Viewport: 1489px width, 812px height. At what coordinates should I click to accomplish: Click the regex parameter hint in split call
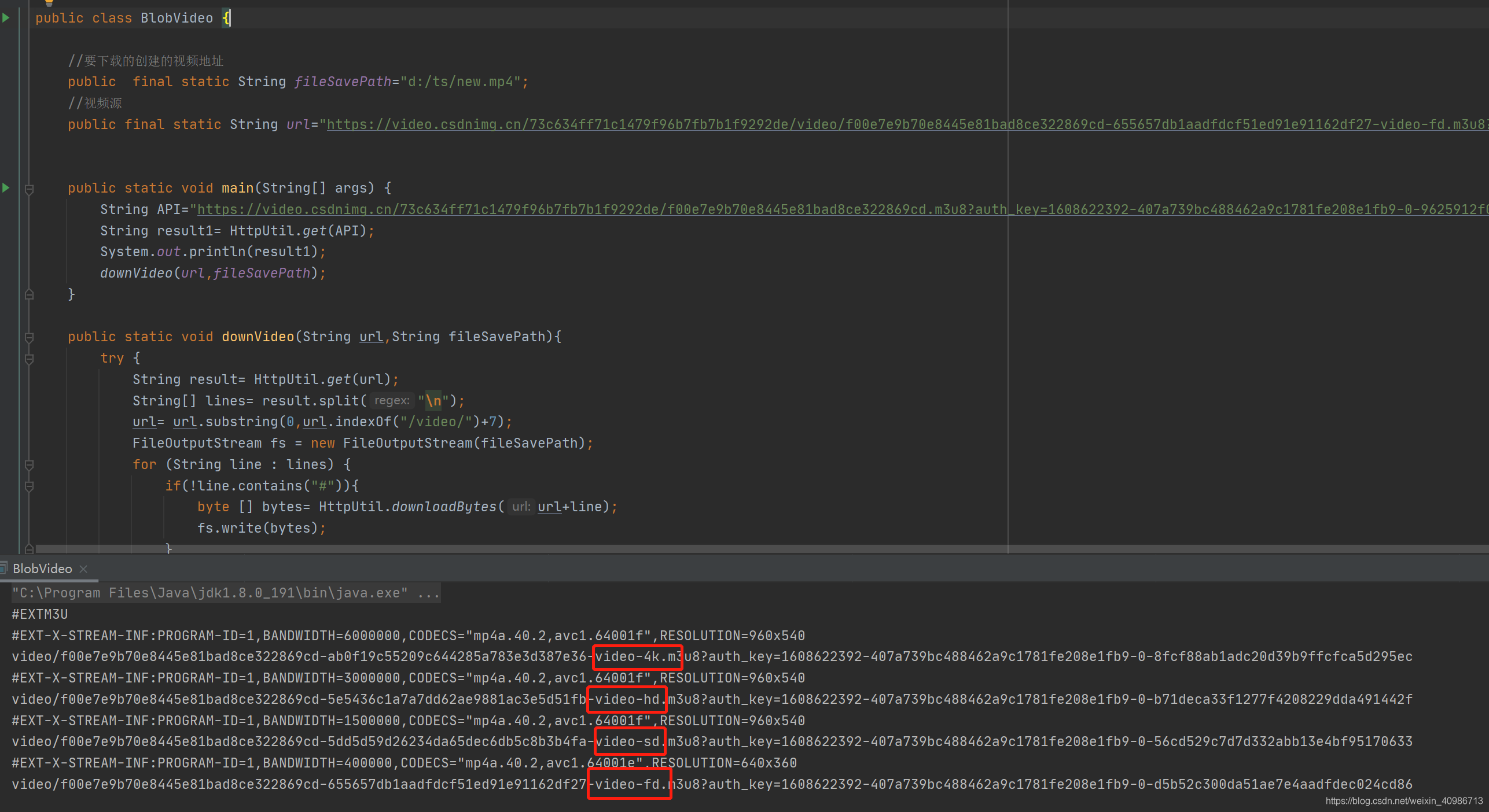pos(392,400)
